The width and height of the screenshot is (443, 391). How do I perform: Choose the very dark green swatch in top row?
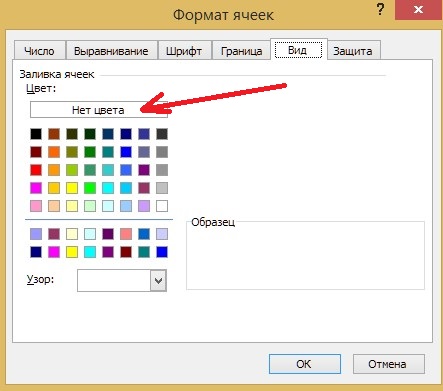(90, 134)
